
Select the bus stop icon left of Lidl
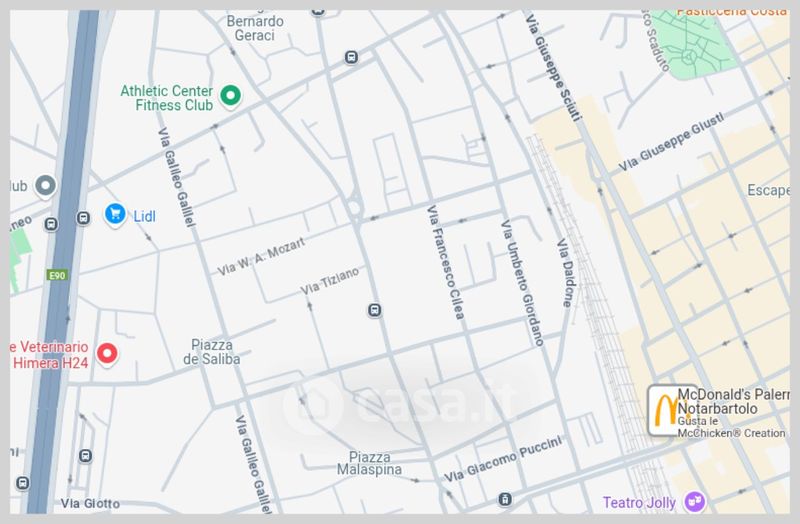83,218
